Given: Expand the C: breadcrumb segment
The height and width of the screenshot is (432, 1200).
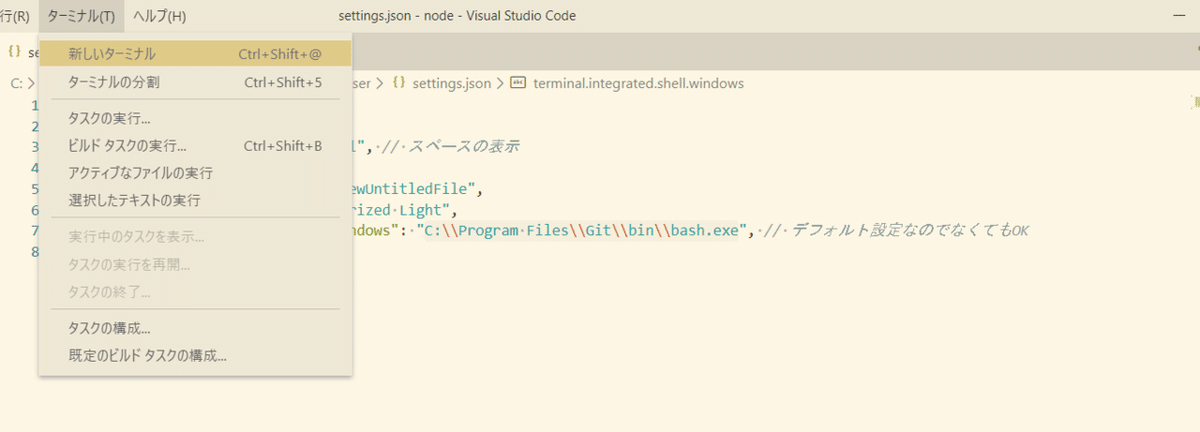Looking at the screenshot, I should pyautogui.click(x=17, y=84).
